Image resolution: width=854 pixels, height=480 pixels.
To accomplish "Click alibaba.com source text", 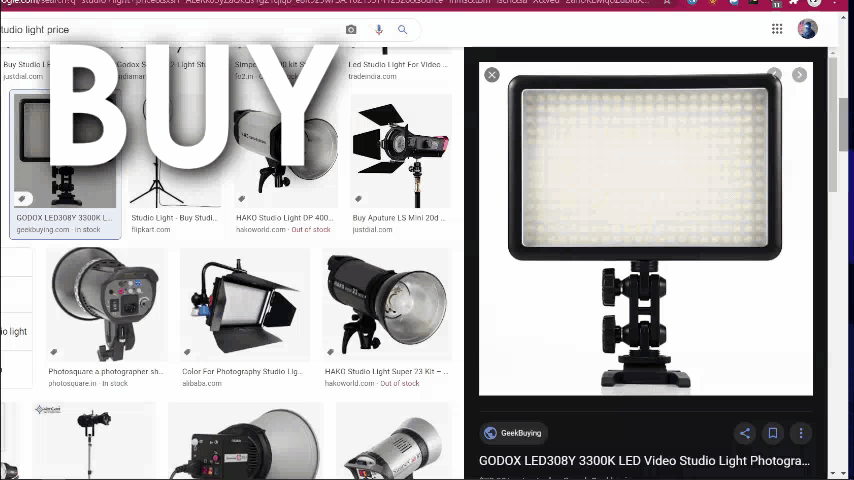I will [x=202, y=383].
